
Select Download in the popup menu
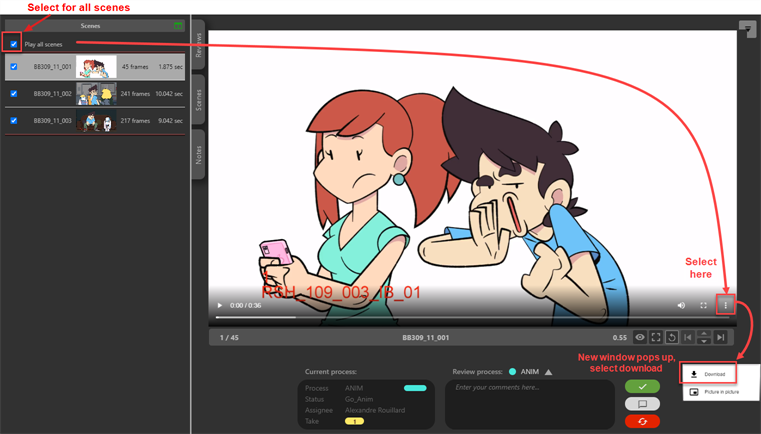(x=708, y=374)
